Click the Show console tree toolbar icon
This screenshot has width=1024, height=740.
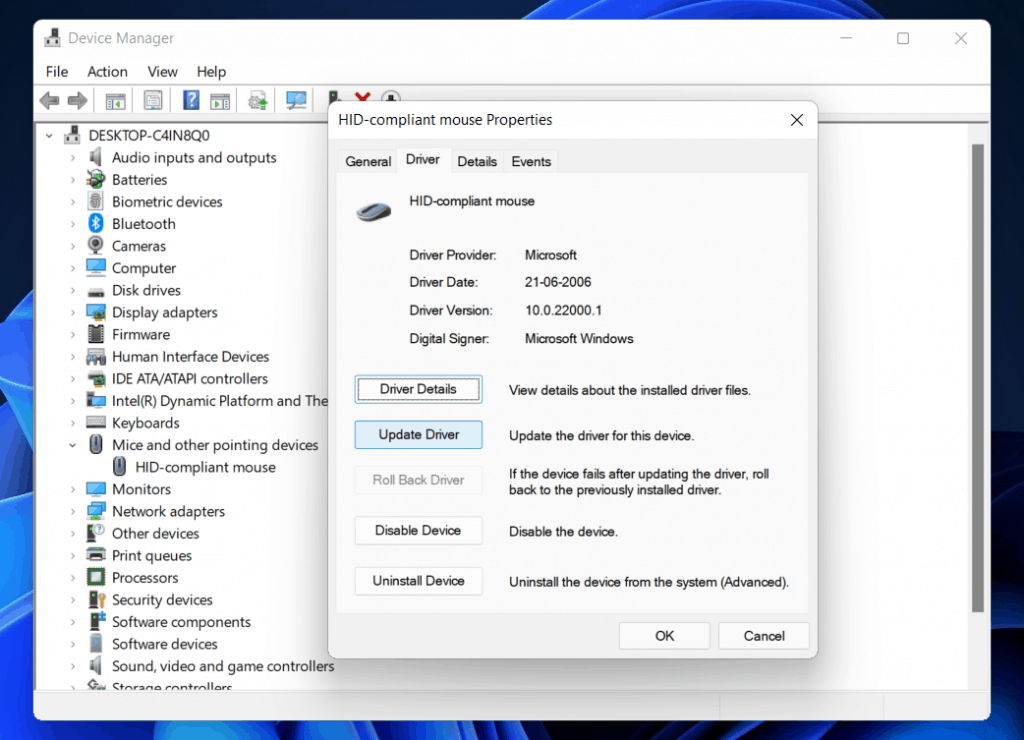pos(114,100)
